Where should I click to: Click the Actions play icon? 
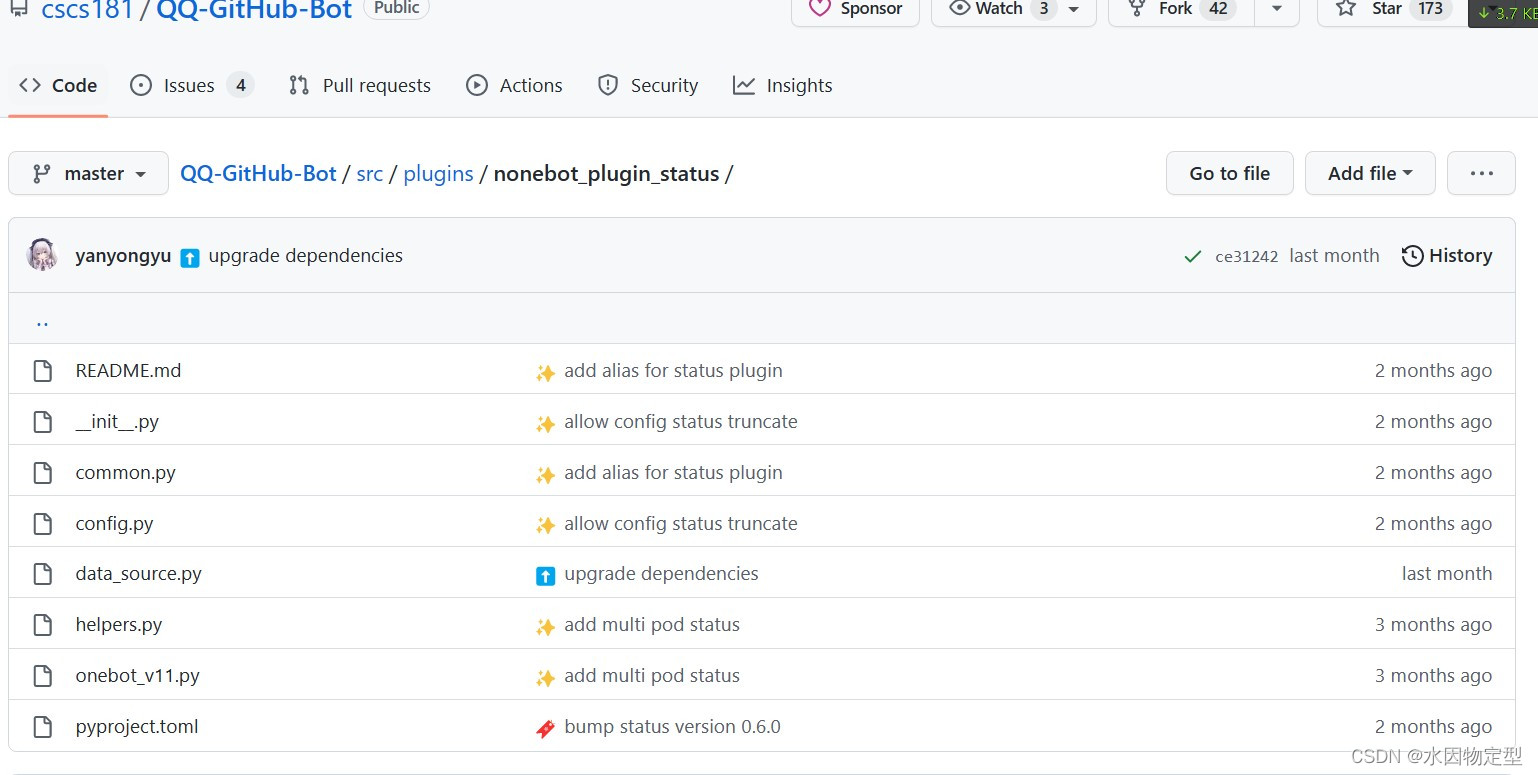tap(477, 86)
